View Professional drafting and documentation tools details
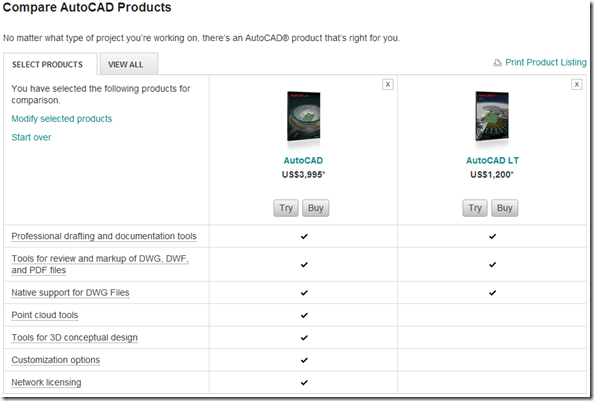The height and width of the screenshot is (401, 594). (104, 236)
